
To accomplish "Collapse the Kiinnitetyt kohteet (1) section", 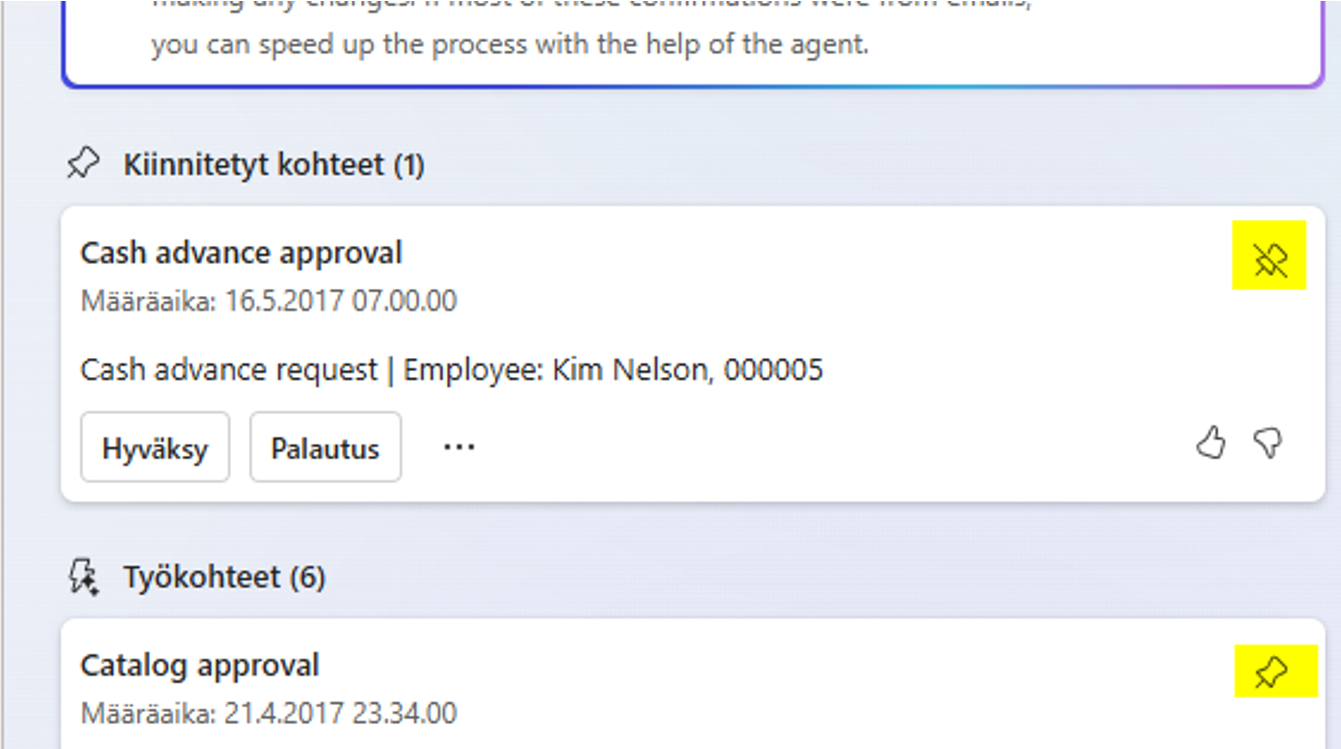I will pyautogui.click(x=274, y=164).
